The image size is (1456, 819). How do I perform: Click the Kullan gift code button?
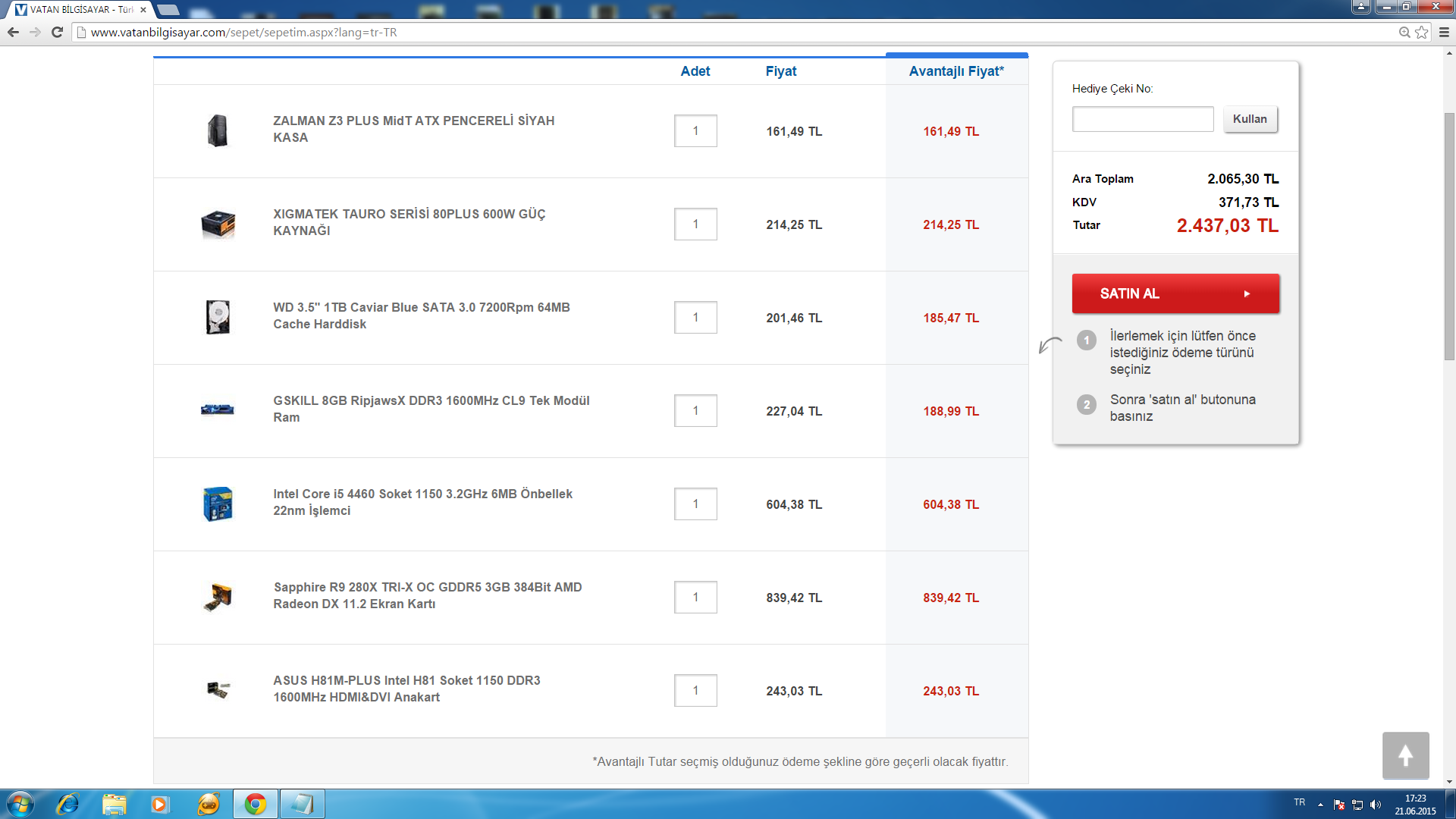[1249, 119]
